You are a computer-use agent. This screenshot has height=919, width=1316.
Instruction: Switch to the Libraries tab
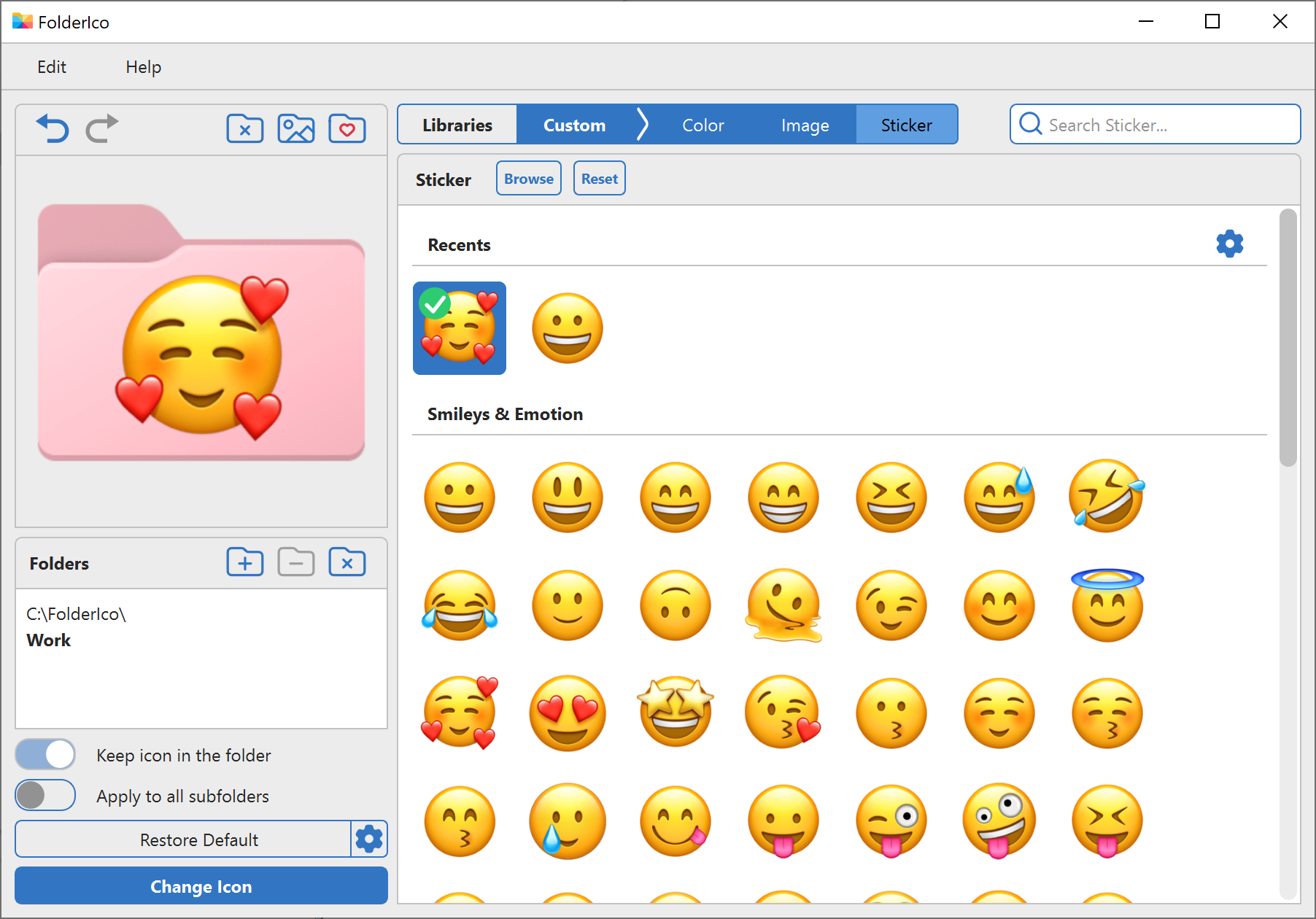pos(457,125)
